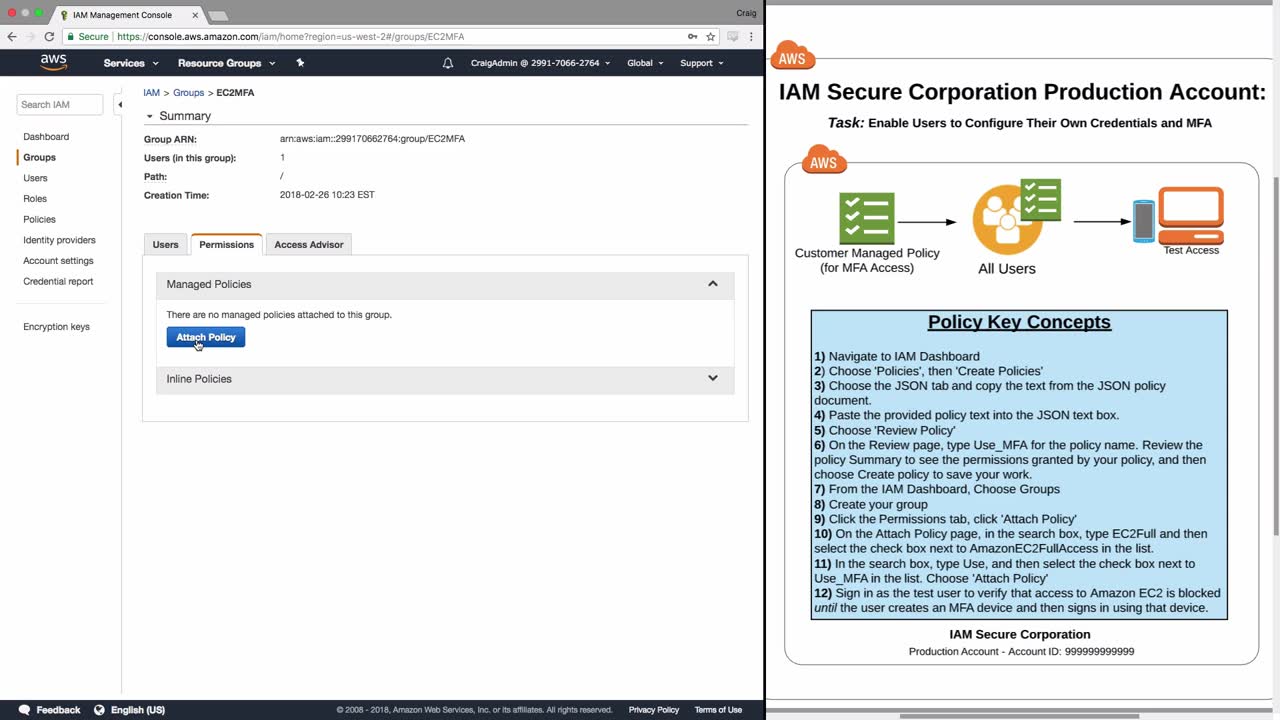
Task: Close the IAM Management Console tab
Action: (x=195, y=15)
